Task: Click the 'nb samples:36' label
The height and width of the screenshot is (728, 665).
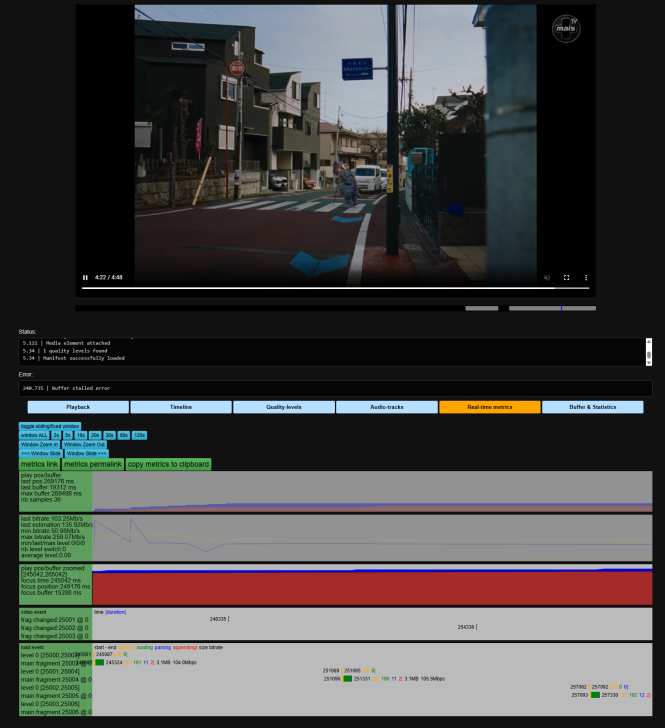Action: point(41,500)
